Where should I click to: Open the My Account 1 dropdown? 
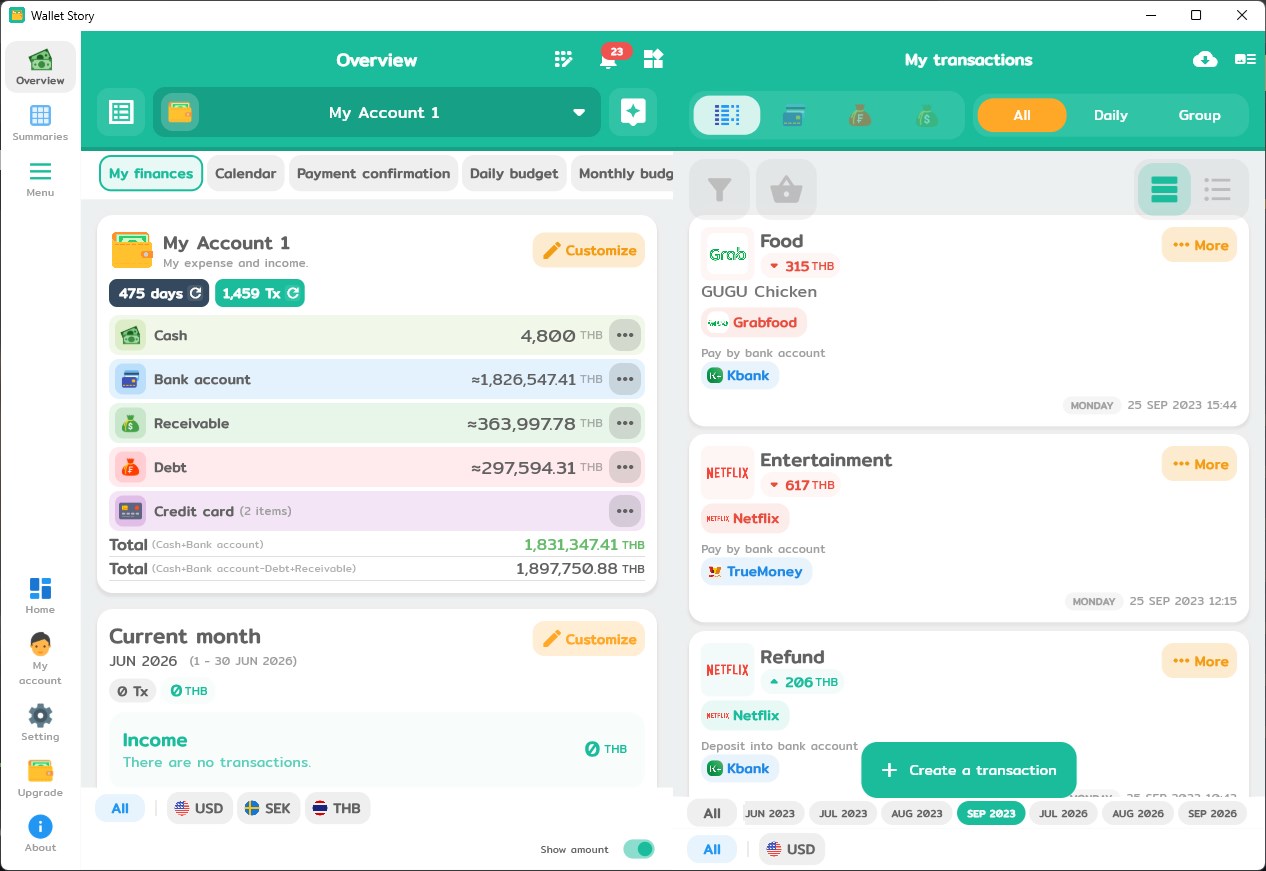click(377, 112)
